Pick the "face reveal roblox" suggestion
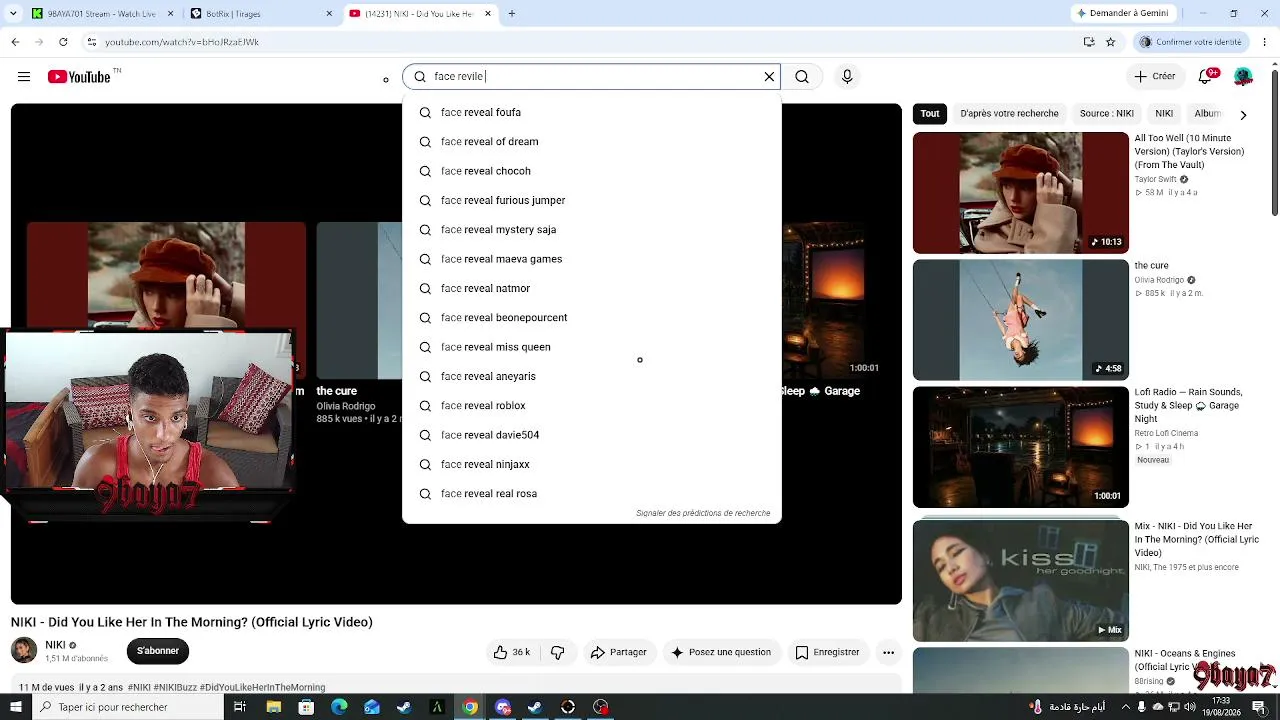 (591, 406)
